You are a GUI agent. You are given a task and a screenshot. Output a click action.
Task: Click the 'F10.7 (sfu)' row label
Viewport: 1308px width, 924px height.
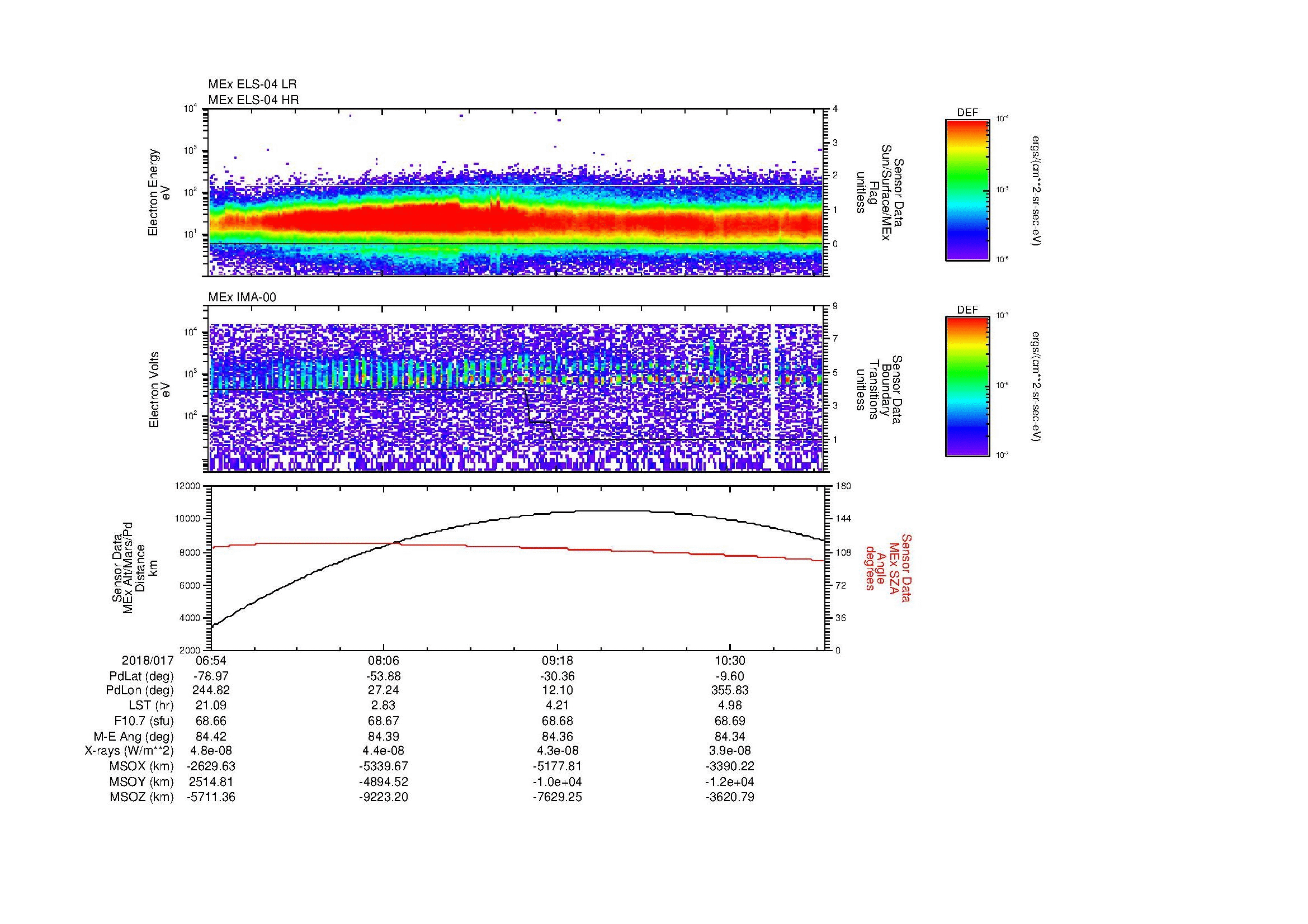[x=144, y=721]
